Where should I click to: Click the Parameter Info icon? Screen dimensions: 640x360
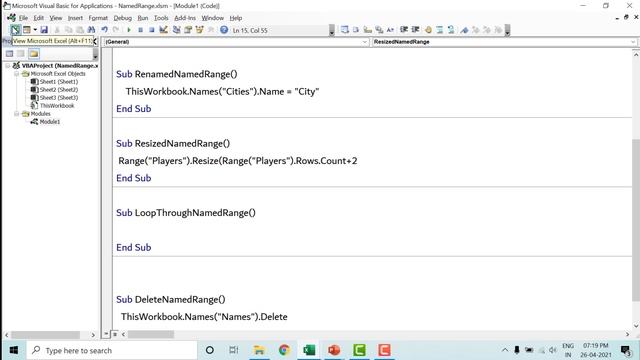(x=379, y=30)
